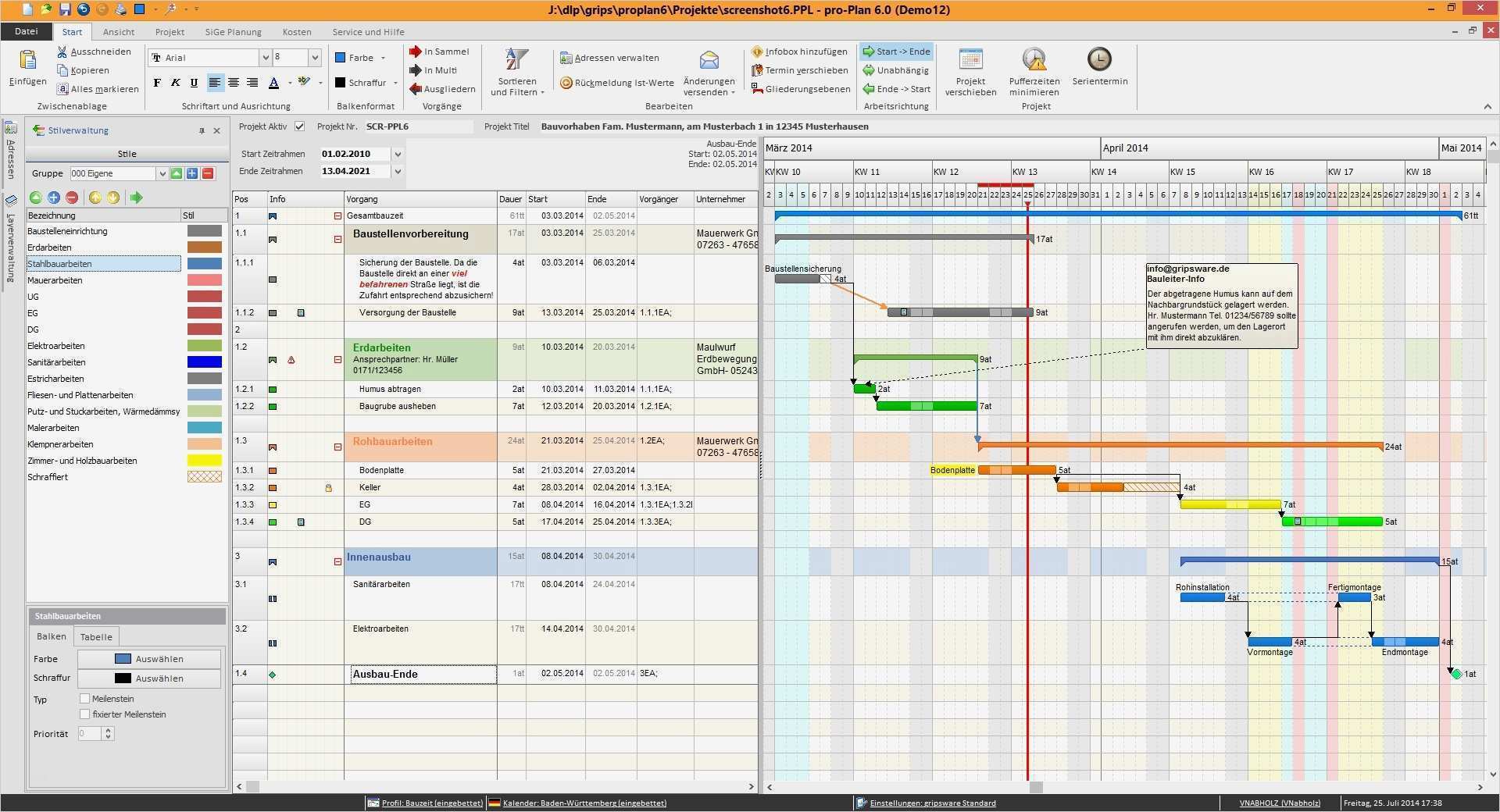The height and width of the screenshot is (812, 1500).
Task: Switch to the Tabelle tab in style panel
Action: [96, 636]
